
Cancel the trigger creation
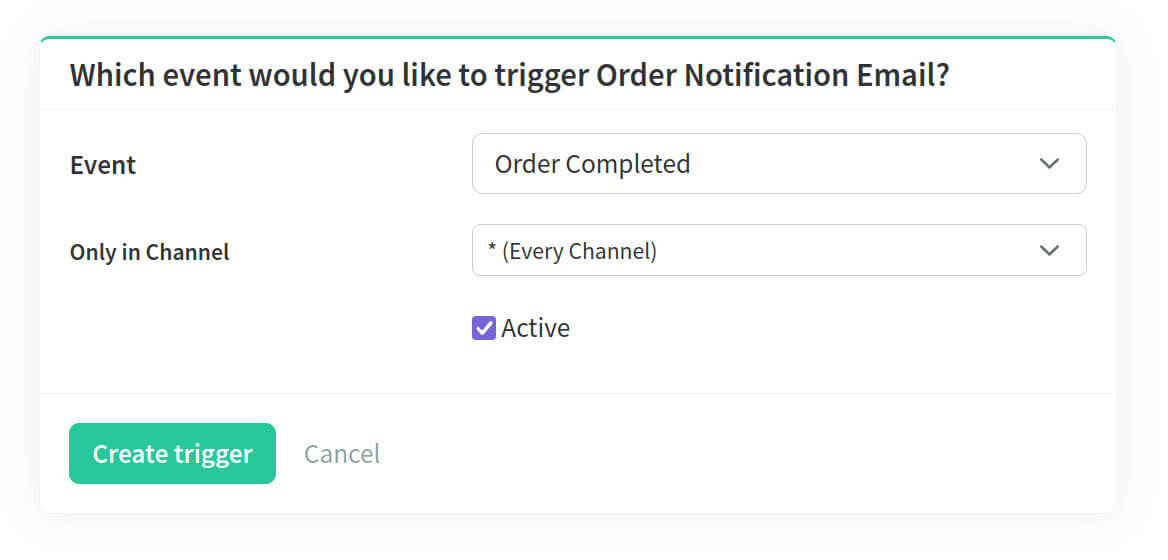click(x=342, y=454)
